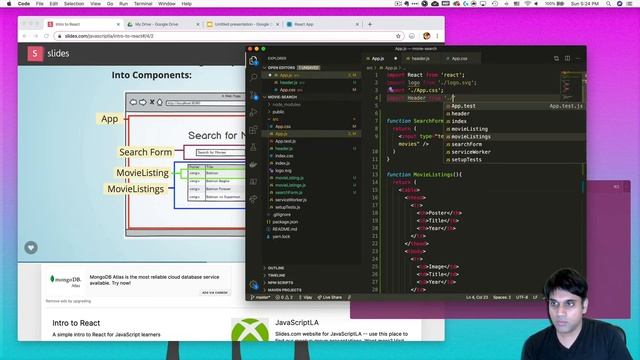640x360 pixels.
Task: Open App.test.js in the file tree
Action: click(285, 141)
